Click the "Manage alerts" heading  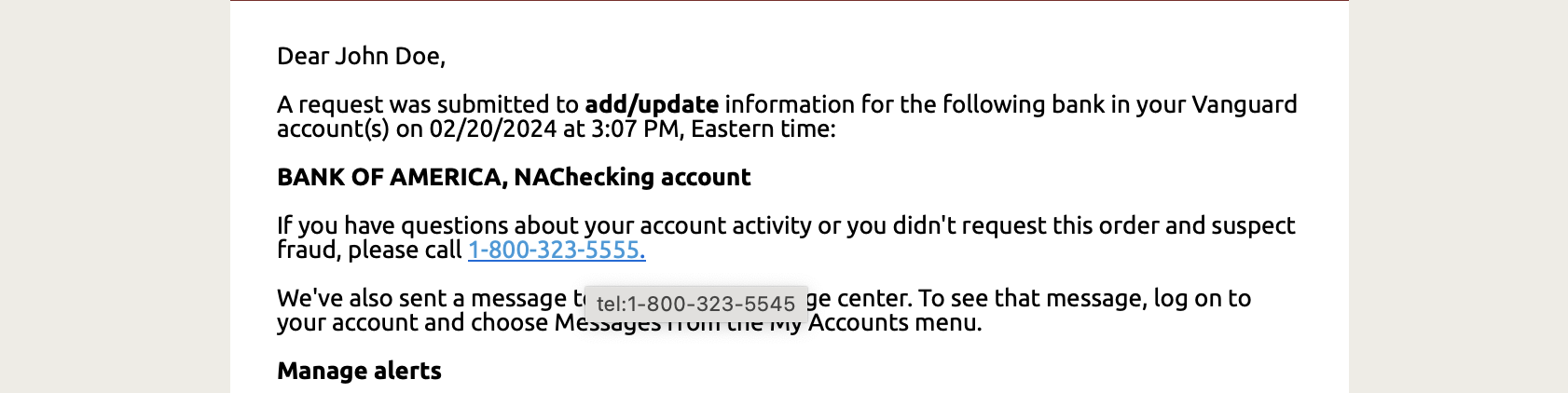click(x=359, y=372)
